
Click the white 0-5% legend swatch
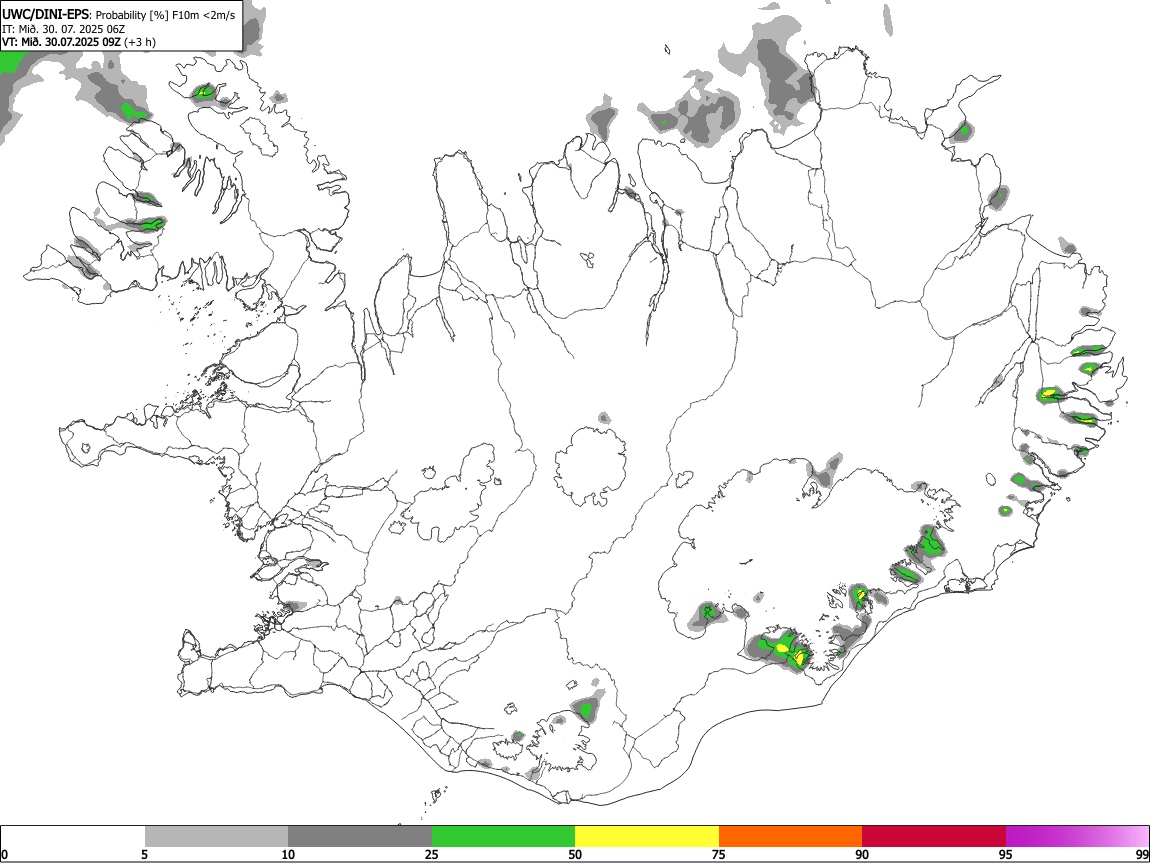pyautogui.click(x=73, y=837)
